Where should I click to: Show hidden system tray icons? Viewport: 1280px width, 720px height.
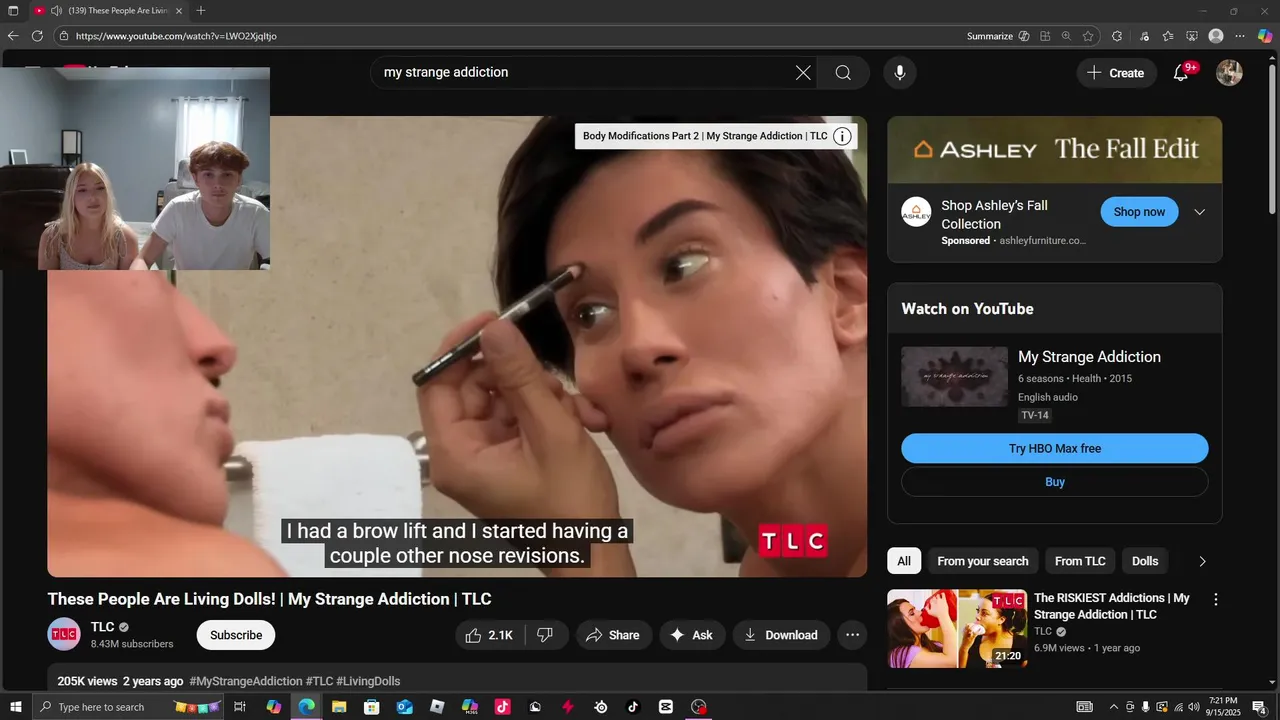(x=1114, y=707)
